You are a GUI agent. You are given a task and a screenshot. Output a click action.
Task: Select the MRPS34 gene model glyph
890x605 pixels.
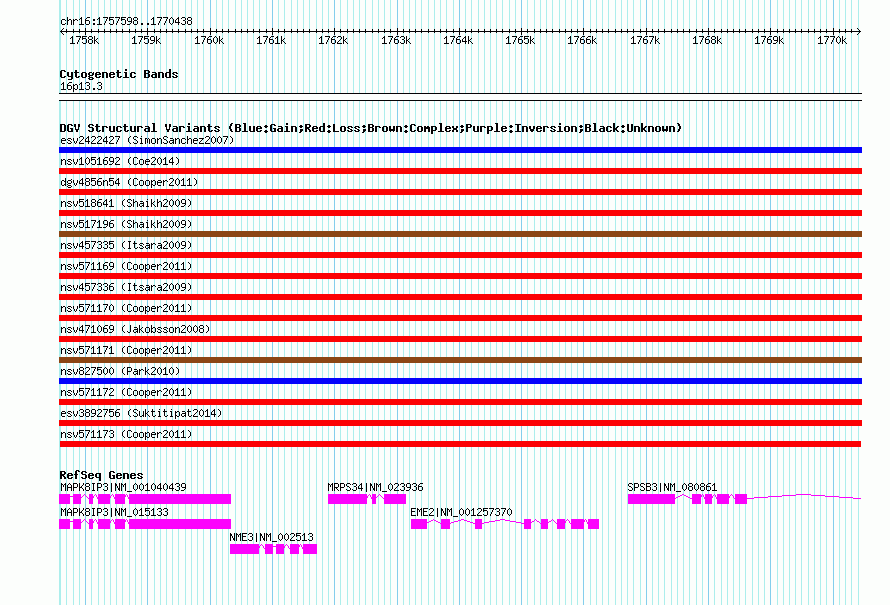367,499
